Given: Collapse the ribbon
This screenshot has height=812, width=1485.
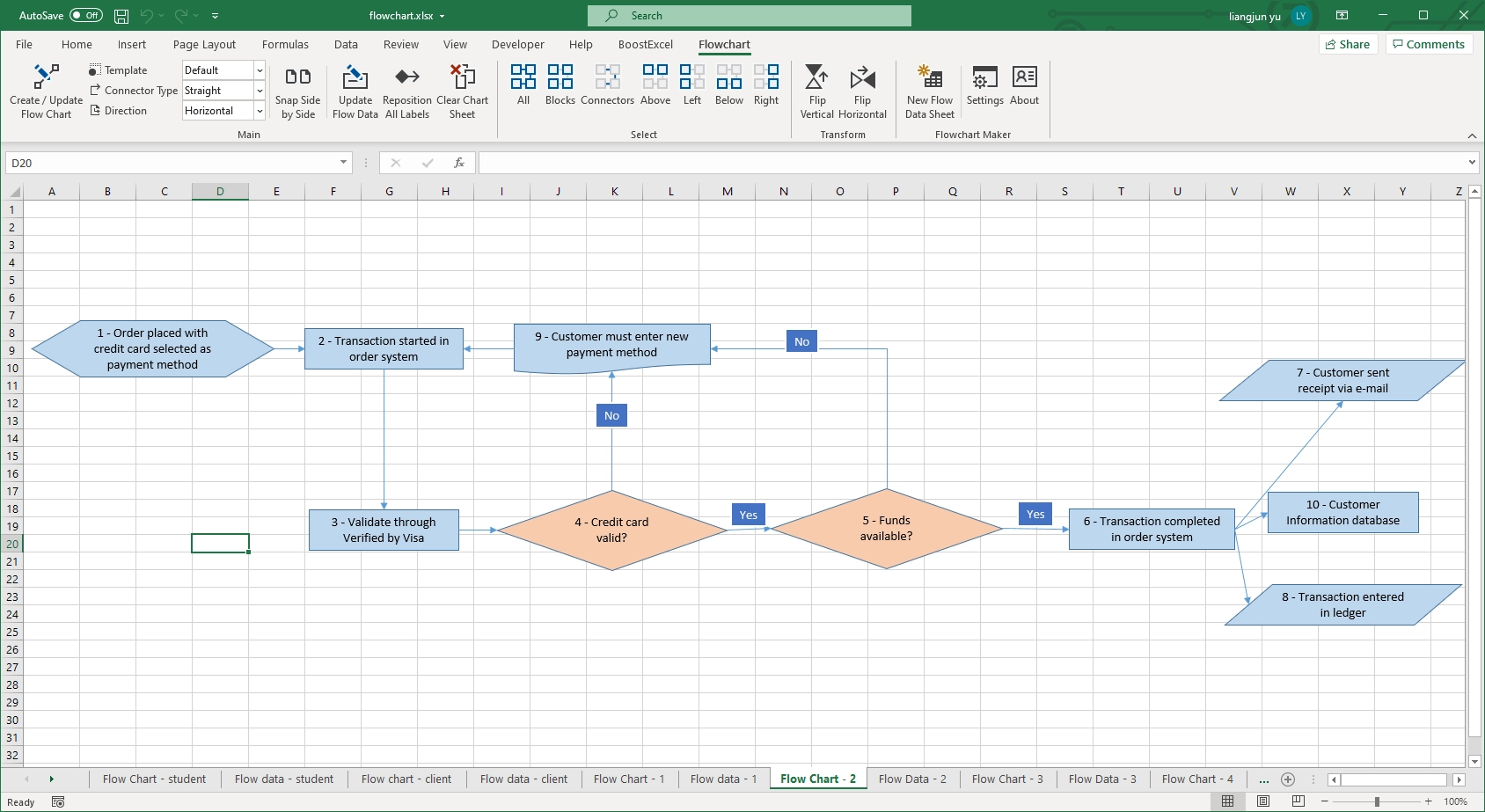Looking at the screenshot, I should tap(1472, 135).
